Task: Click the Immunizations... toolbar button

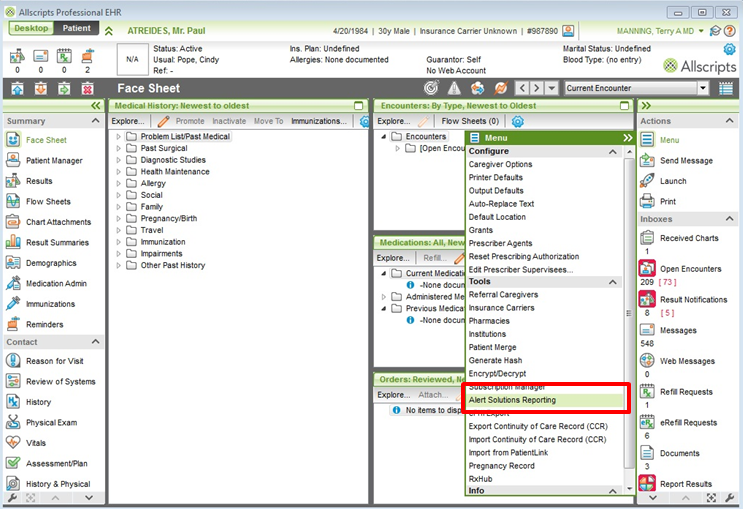Action: (x=319, y=121)
